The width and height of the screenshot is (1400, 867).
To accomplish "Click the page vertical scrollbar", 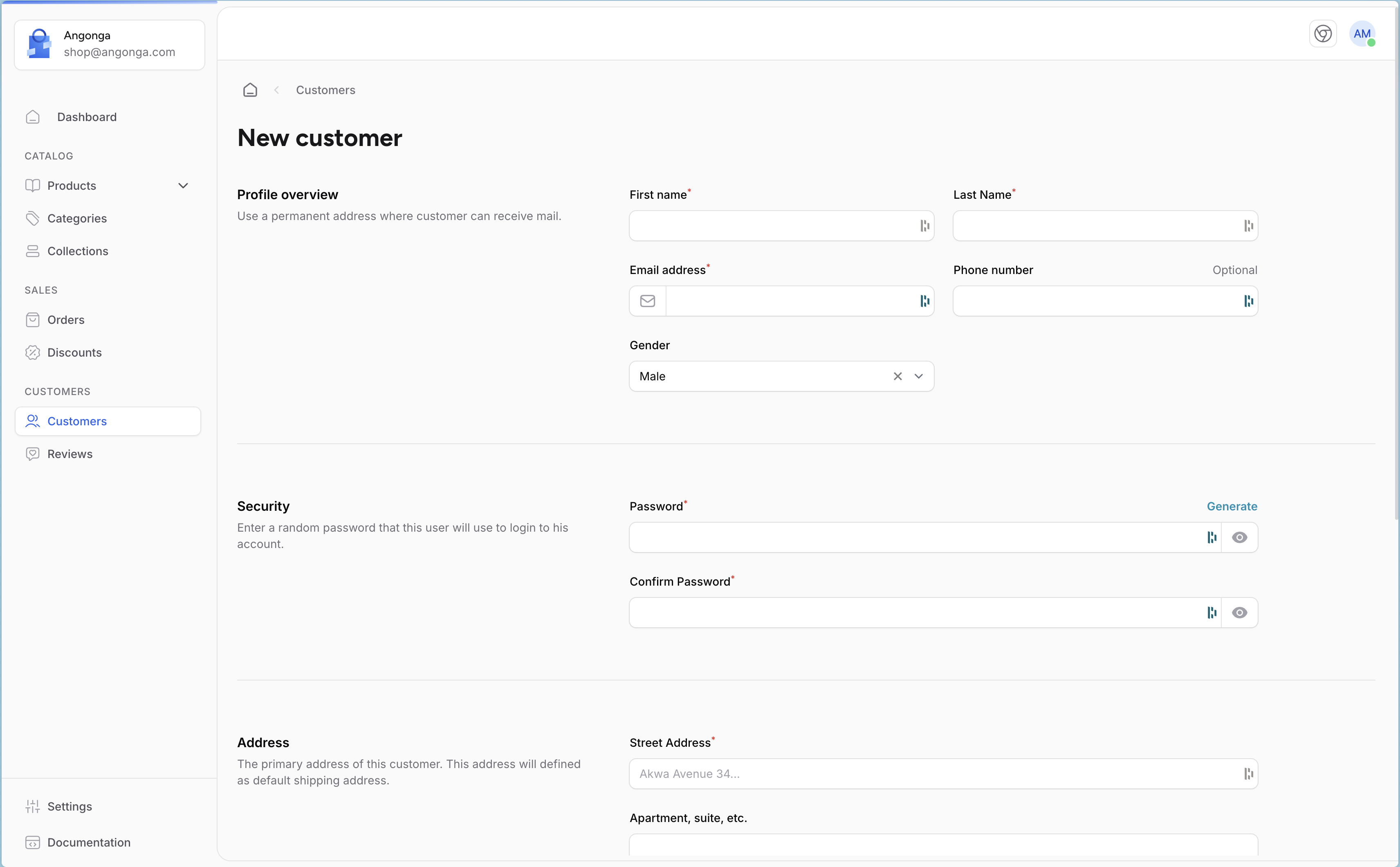I will (1396, 287).
